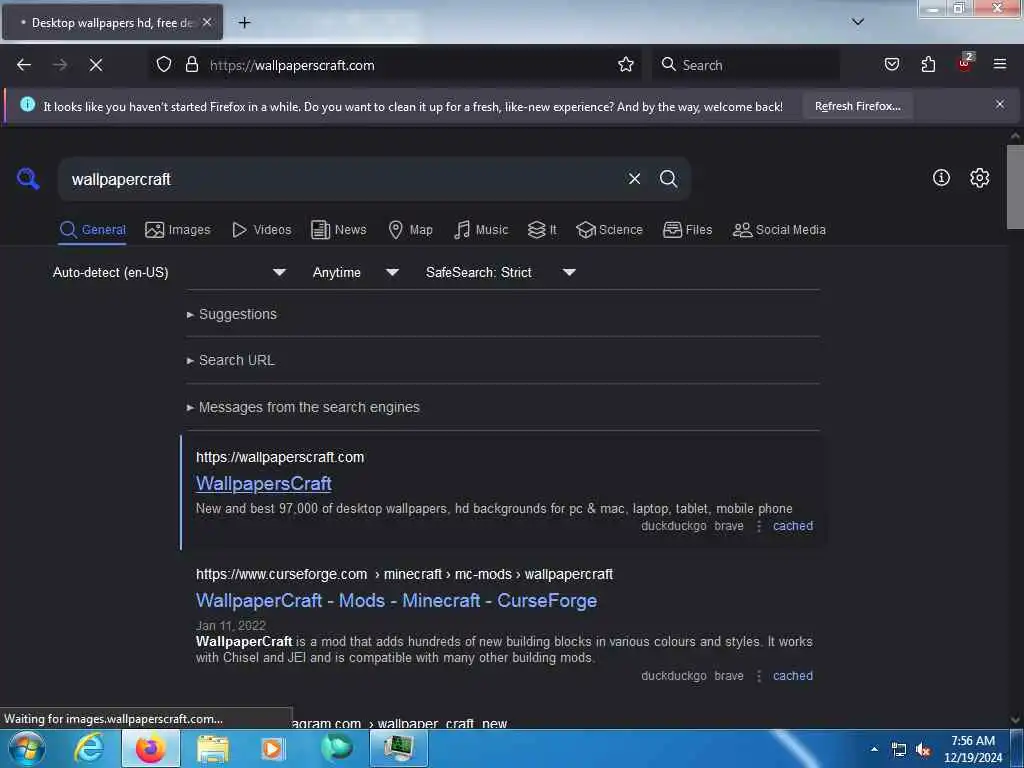1024x768 pixels.
Task: Open the Anytime time range dropdown
Action: (355, 272)
